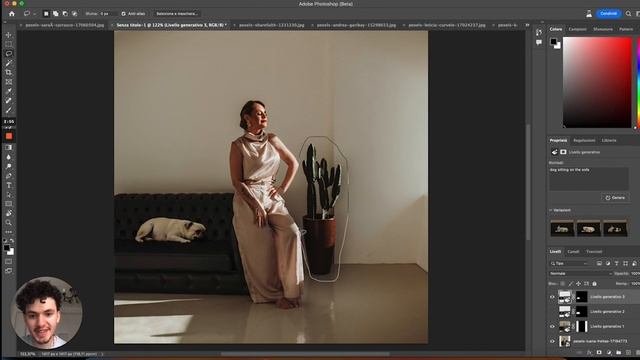Select the Type tool
640x360 pixels.
[9, 185]
